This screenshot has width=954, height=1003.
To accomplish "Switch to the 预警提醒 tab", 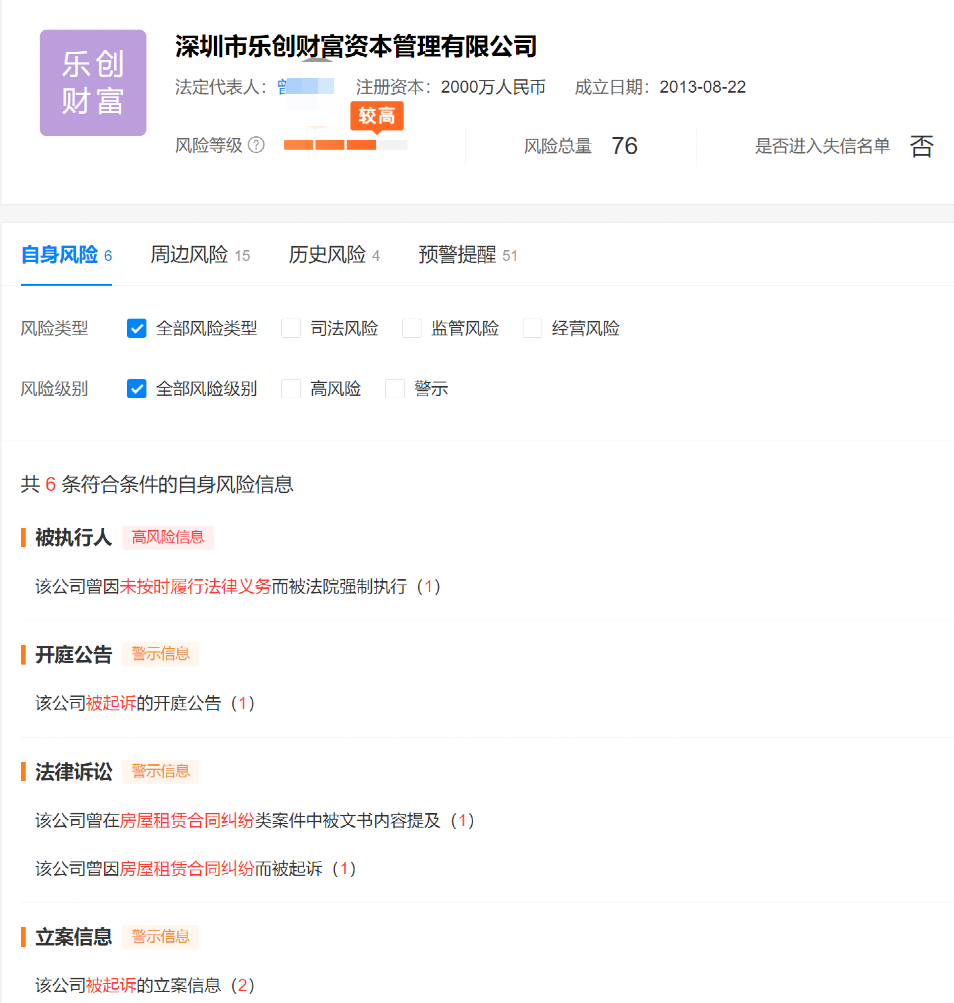I will point(468,255).
